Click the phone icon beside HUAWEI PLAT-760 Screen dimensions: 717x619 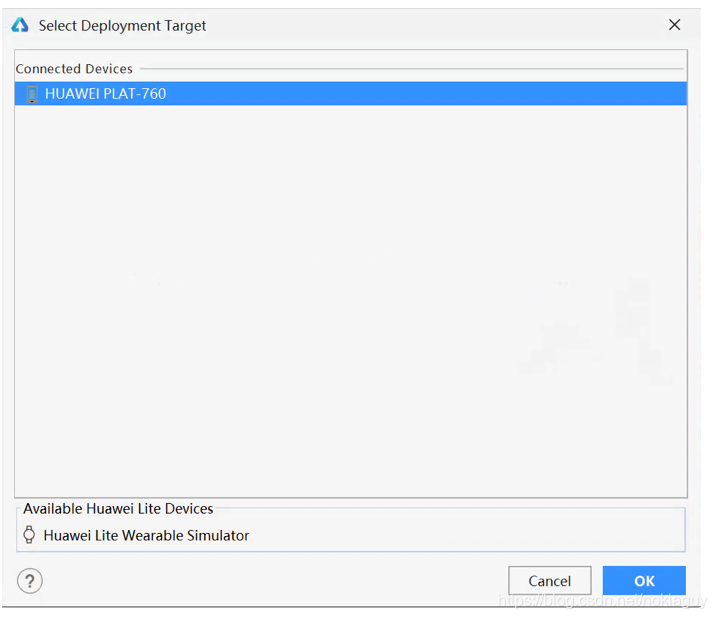click(32, 94)
